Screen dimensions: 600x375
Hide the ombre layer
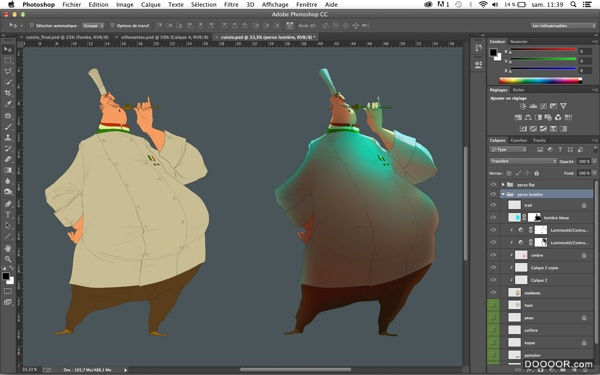coord(493,255)
